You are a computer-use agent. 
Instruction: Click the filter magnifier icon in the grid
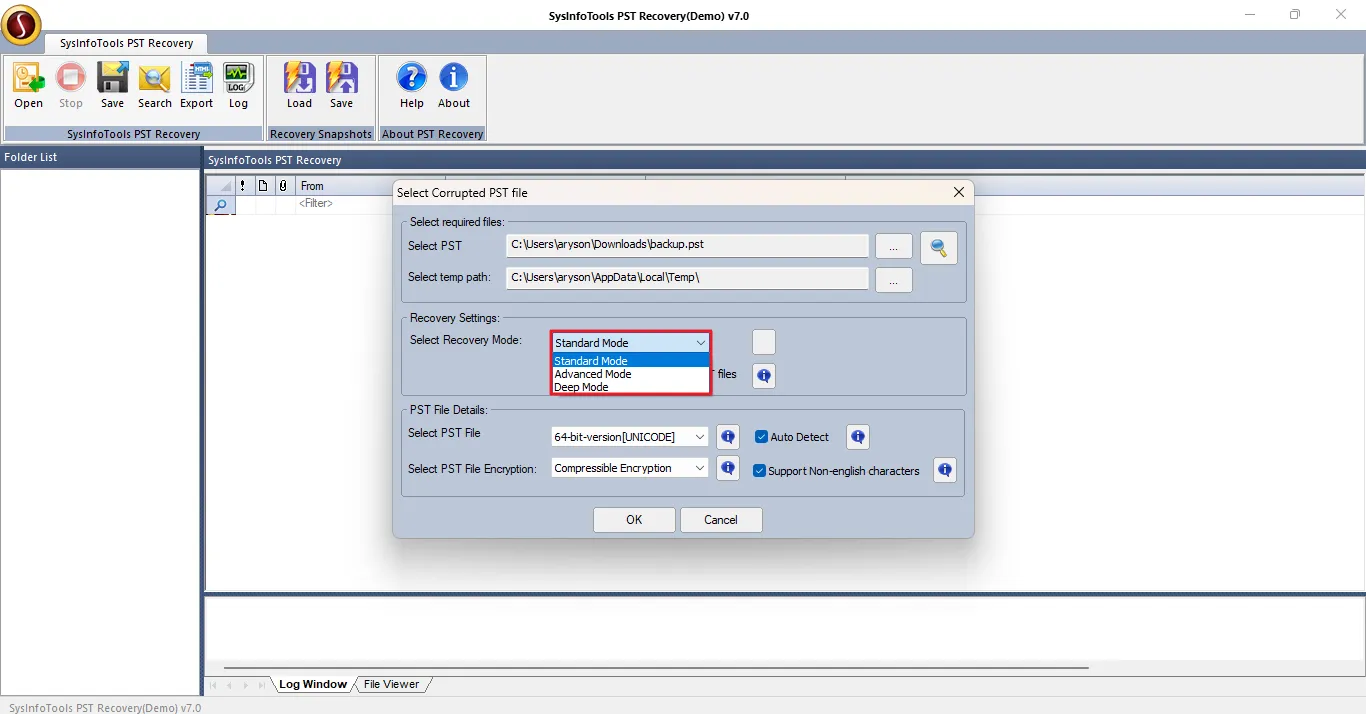(x=221, y=204)
